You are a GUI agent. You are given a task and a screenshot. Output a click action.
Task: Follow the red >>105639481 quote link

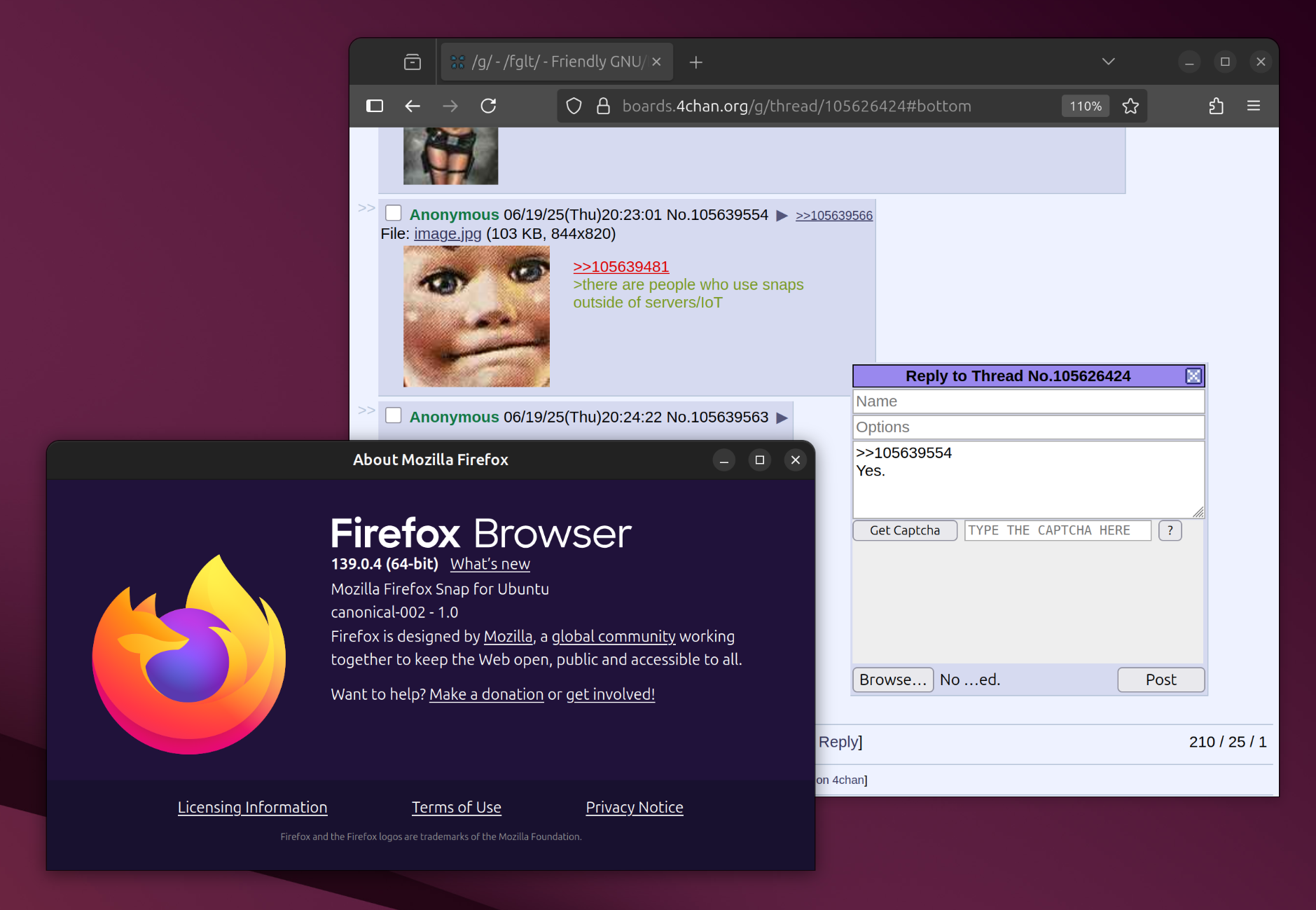(621, 267)
